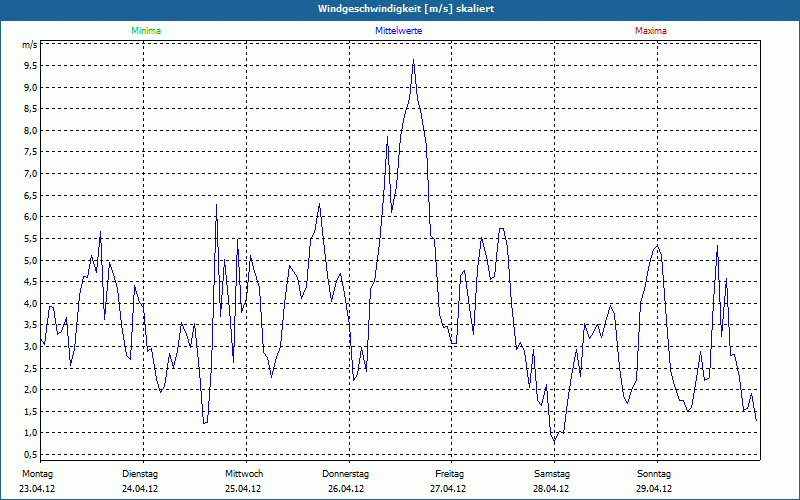Click the date 25.04.12
Screen dimensions: 800x500
coord(243,489)
